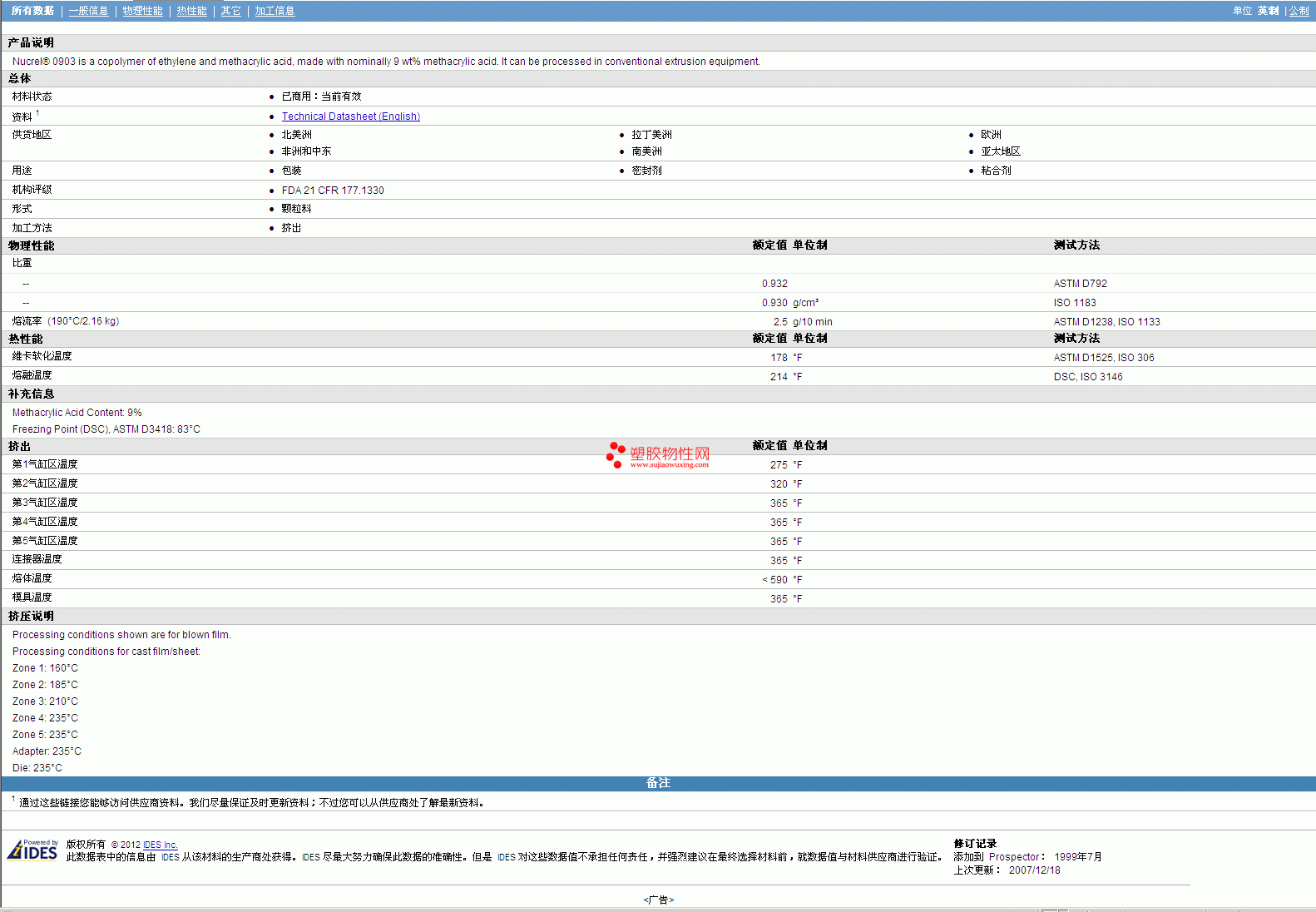Screen dimensions: 1316x912
Task: Open Technical Datasheet (English) link
Action: coord(350,116)
